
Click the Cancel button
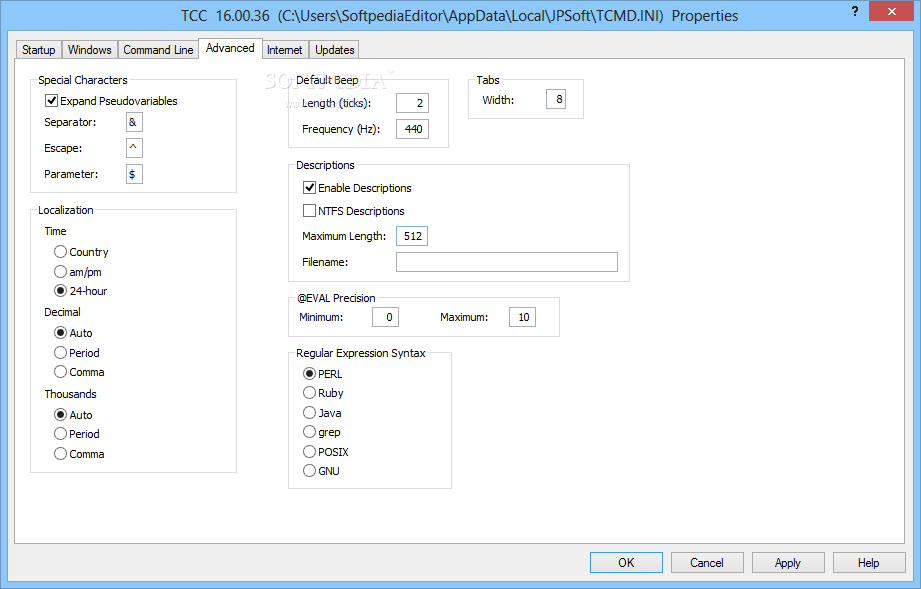tap(707, 563)
